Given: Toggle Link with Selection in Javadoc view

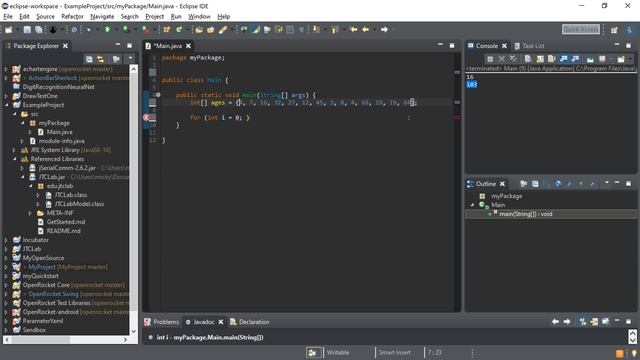Looking at the screenshot, I should pyautogui.click(x=582, y=322).
